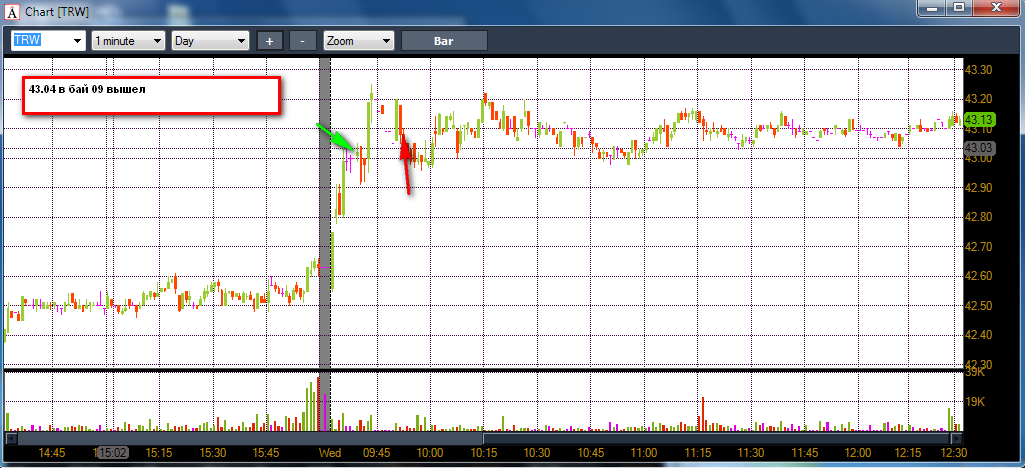The width and height of the screenshot is (1025, 468).
Task: Minimize the chart window
Action: click(931, 8)
